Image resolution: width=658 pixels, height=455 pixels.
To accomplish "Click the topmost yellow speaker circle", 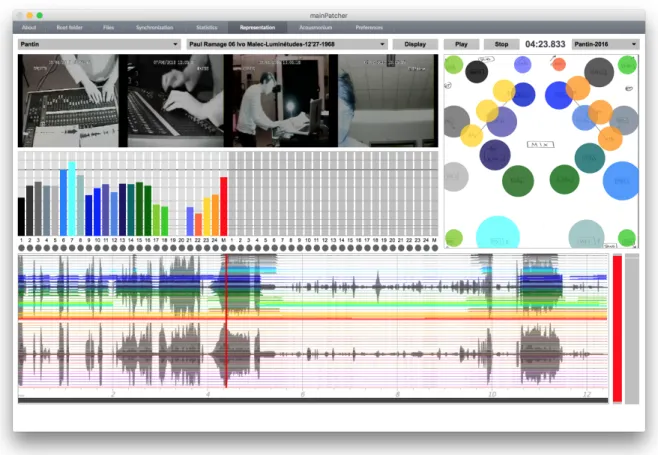I will (x=504, y=91).
